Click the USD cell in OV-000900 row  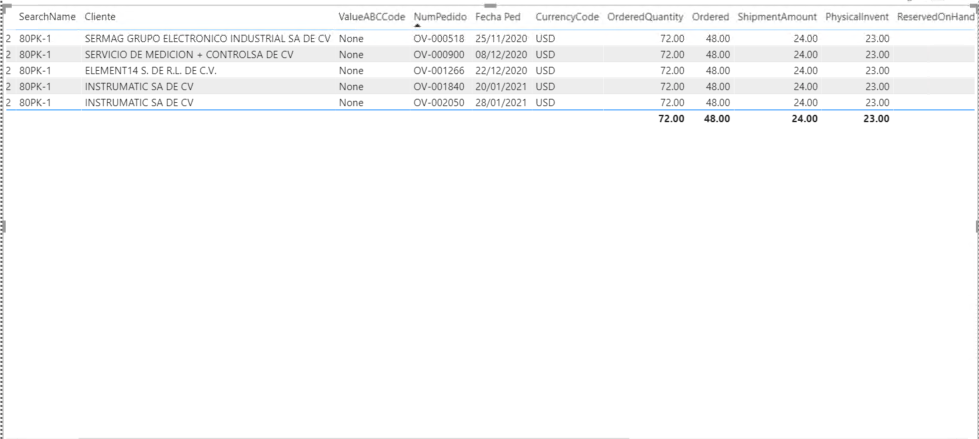[545, 55]
